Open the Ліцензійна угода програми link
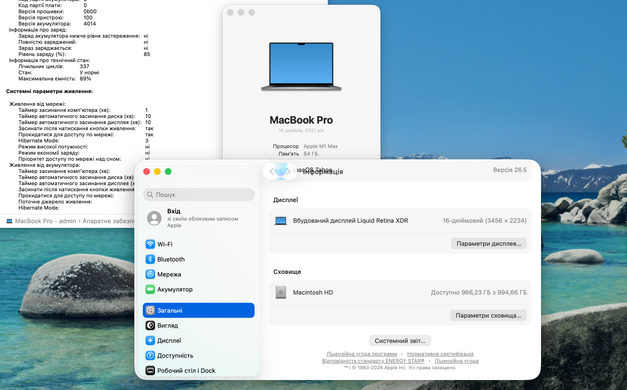This screenshot has width=627, height=390. click(362, 354)
